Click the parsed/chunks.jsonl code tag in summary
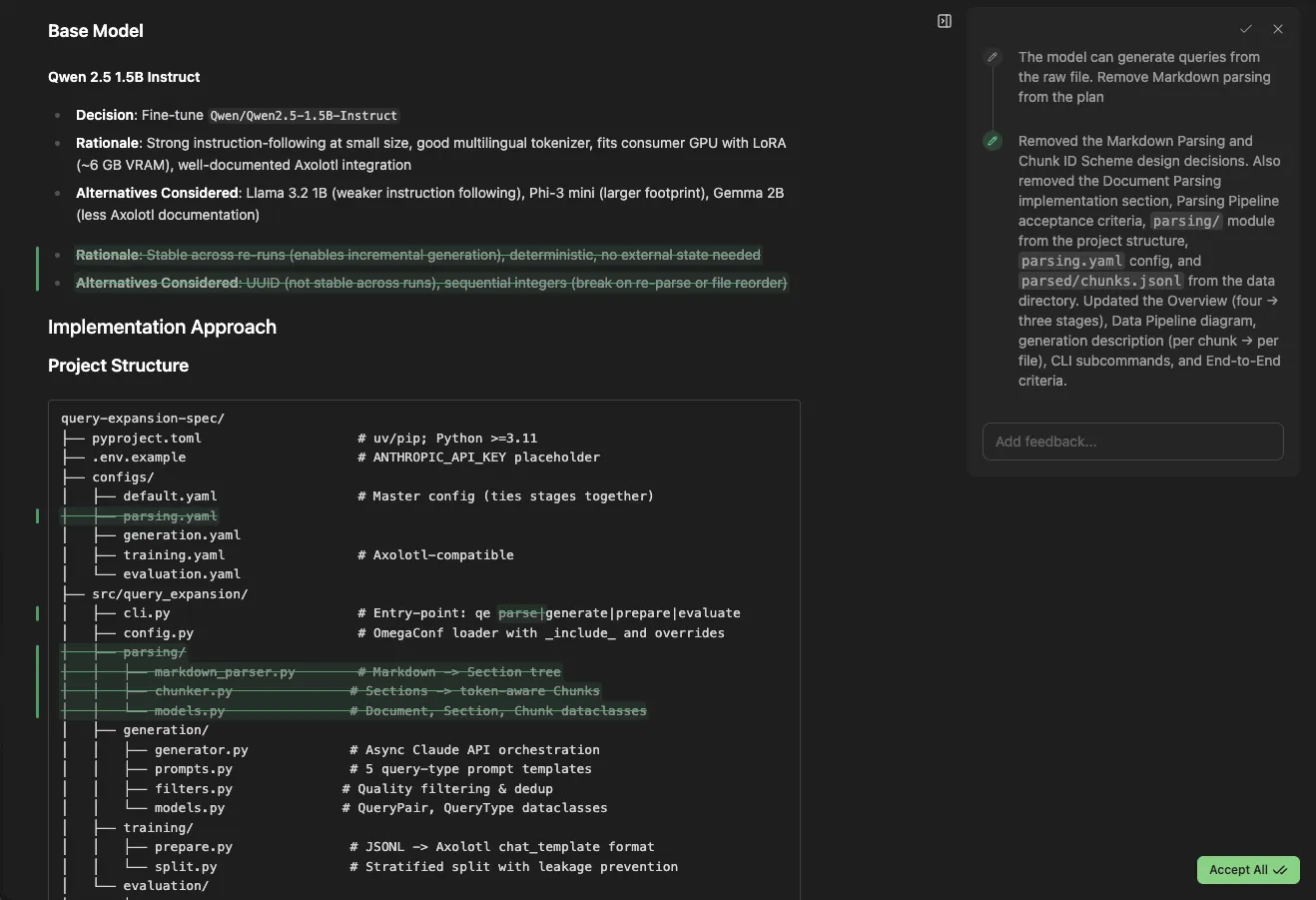The width and height of the screenshot is (1316, 900). pyautogui.click(x=1100, y=281)
